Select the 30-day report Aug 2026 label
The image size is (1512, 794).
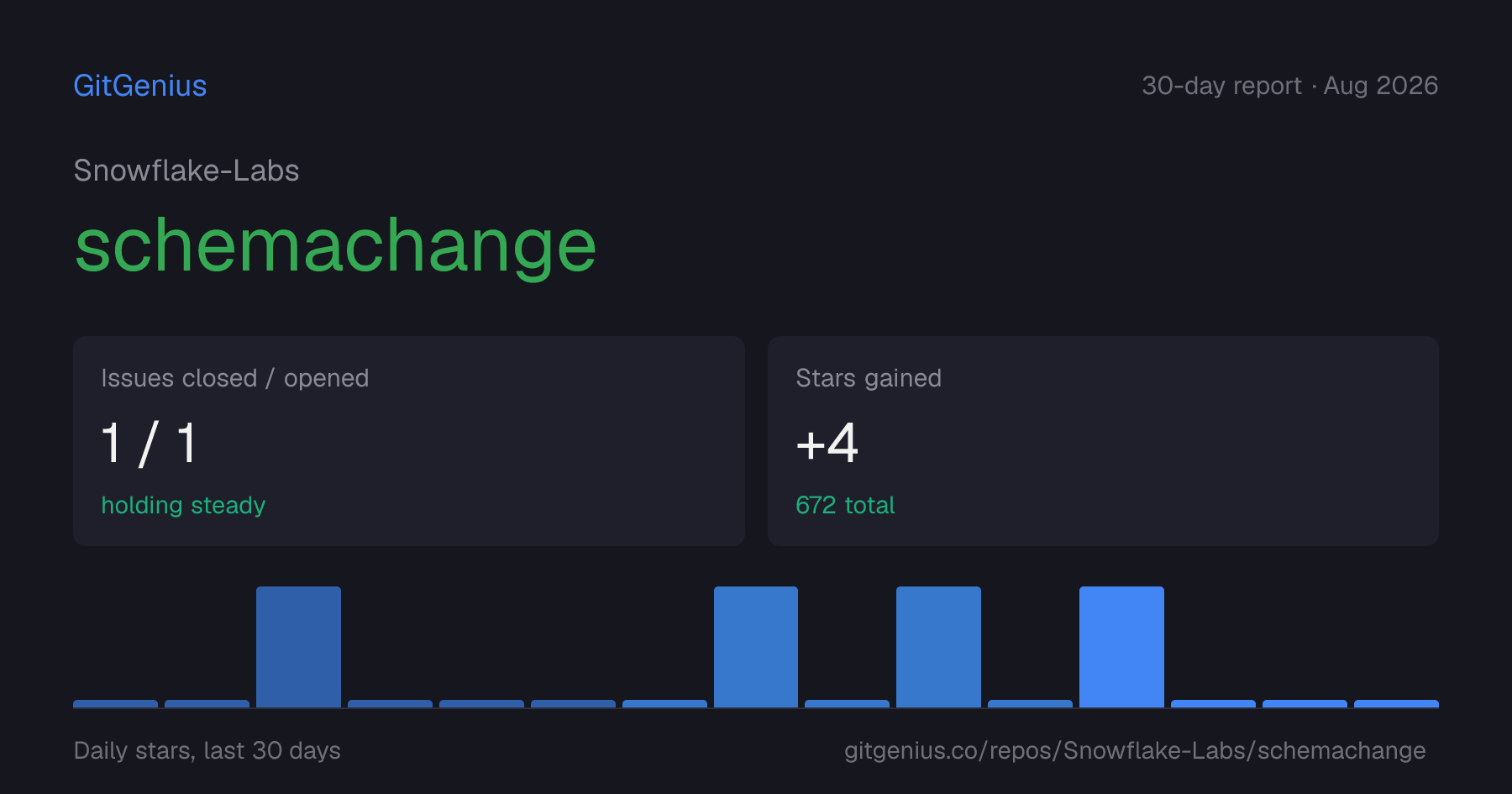click(1289, 86)
